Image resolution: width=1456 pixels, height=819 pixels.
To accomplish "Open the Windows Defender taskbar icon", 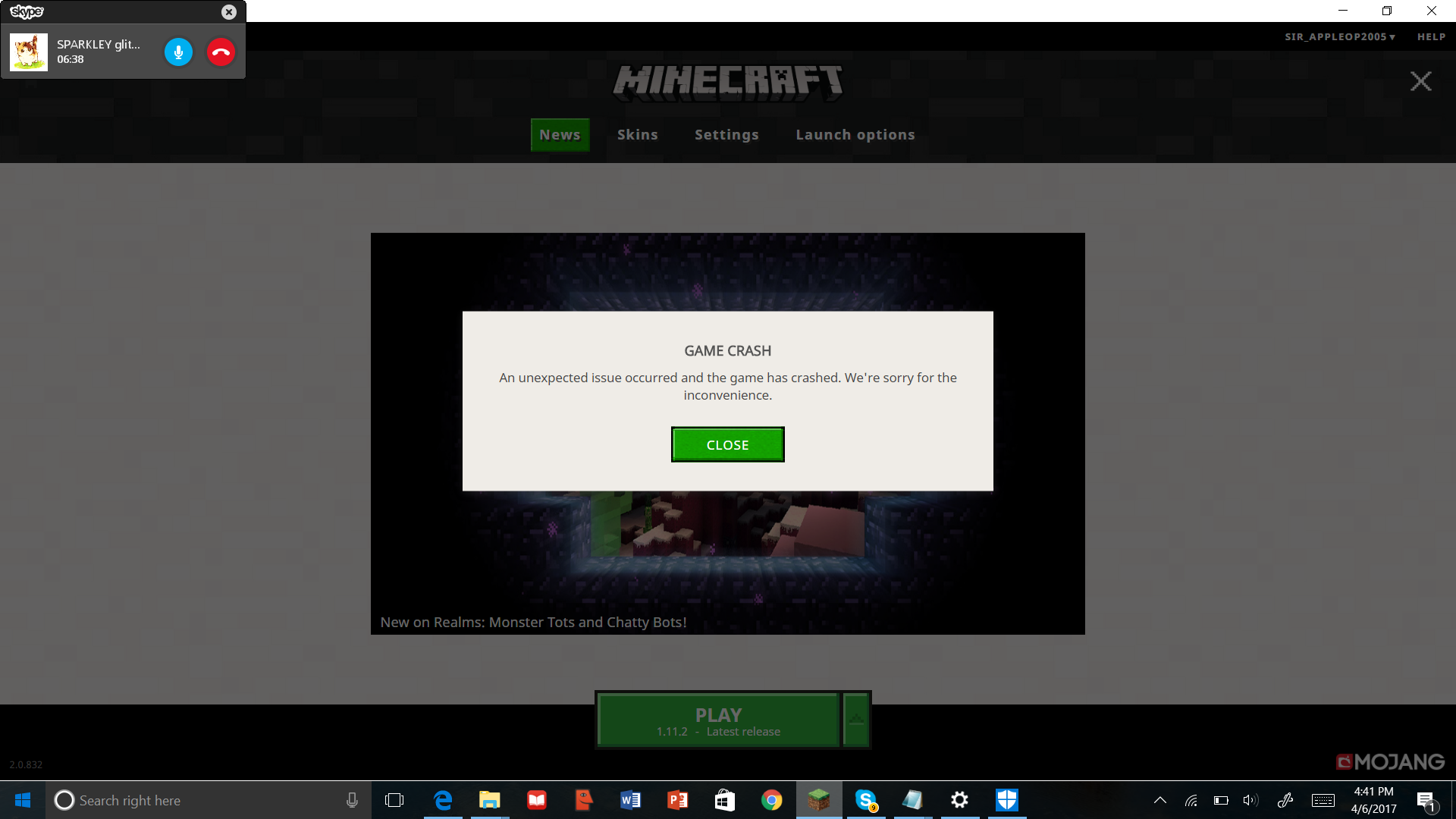I will [1006, 800].
